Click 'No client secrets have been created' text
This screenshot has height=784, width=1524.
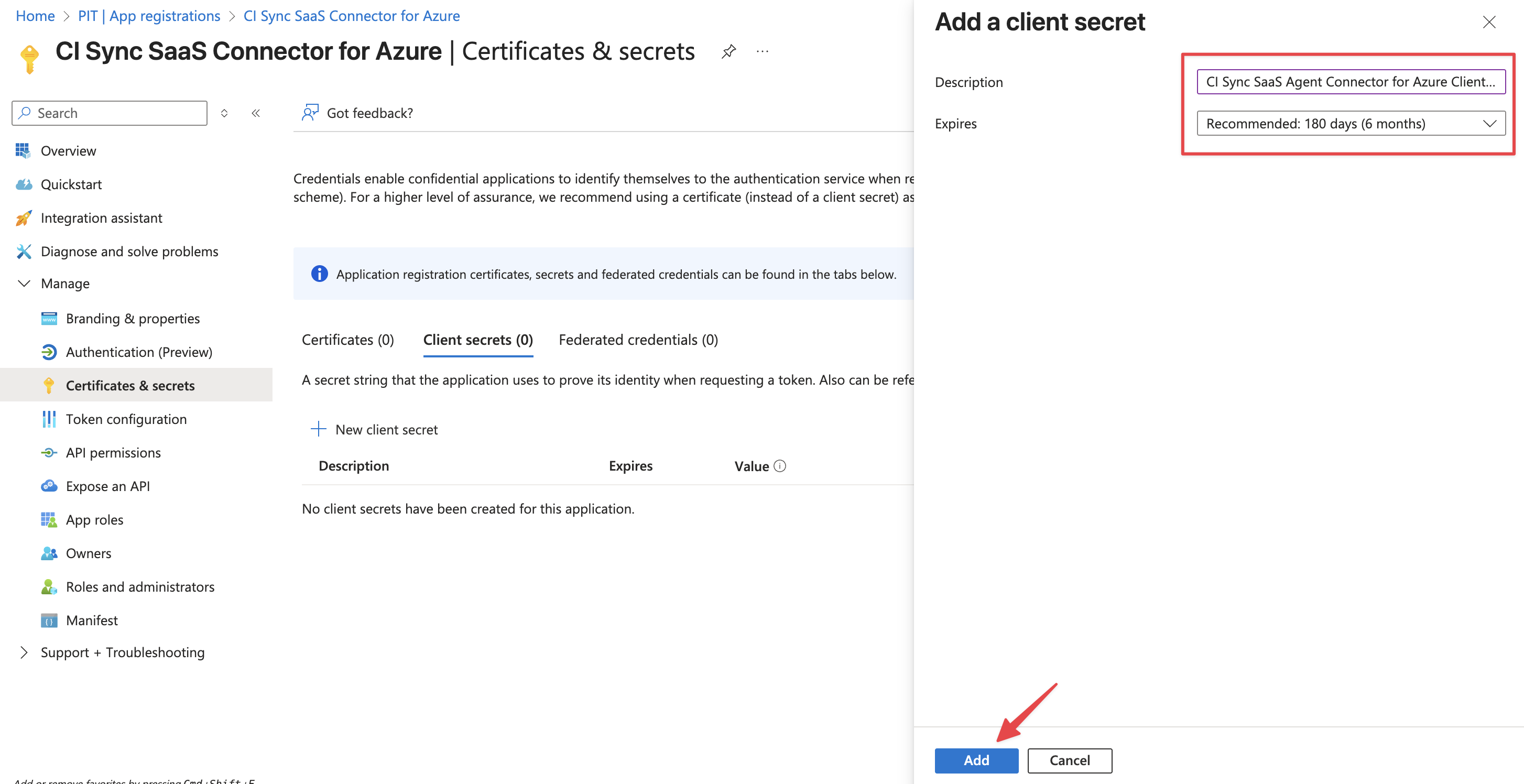467,509
